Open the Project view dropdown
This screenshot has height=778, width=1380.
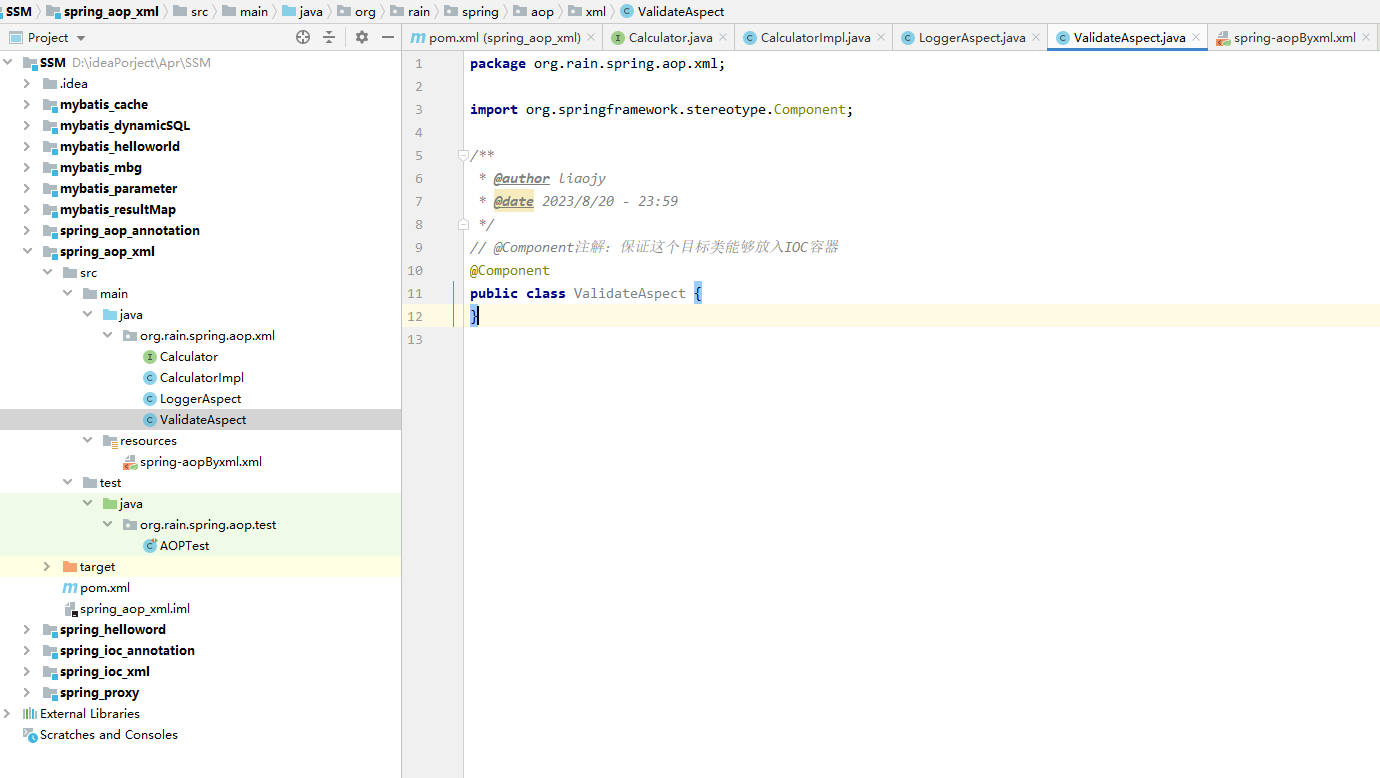[x=81, y=38]
